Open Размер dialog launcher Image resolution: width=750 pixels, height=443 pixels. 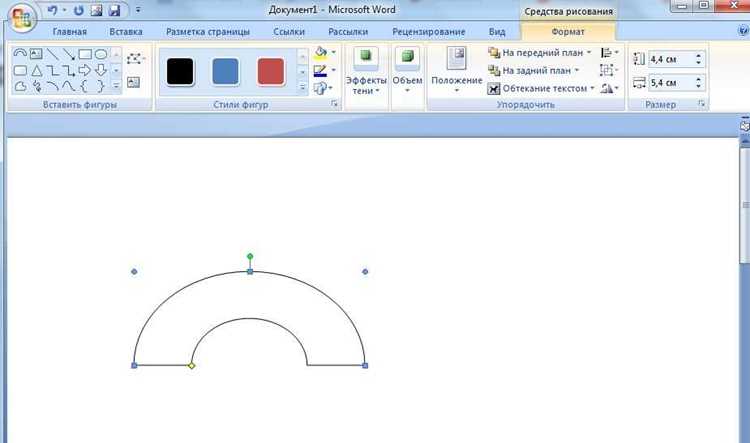(702, 103)
